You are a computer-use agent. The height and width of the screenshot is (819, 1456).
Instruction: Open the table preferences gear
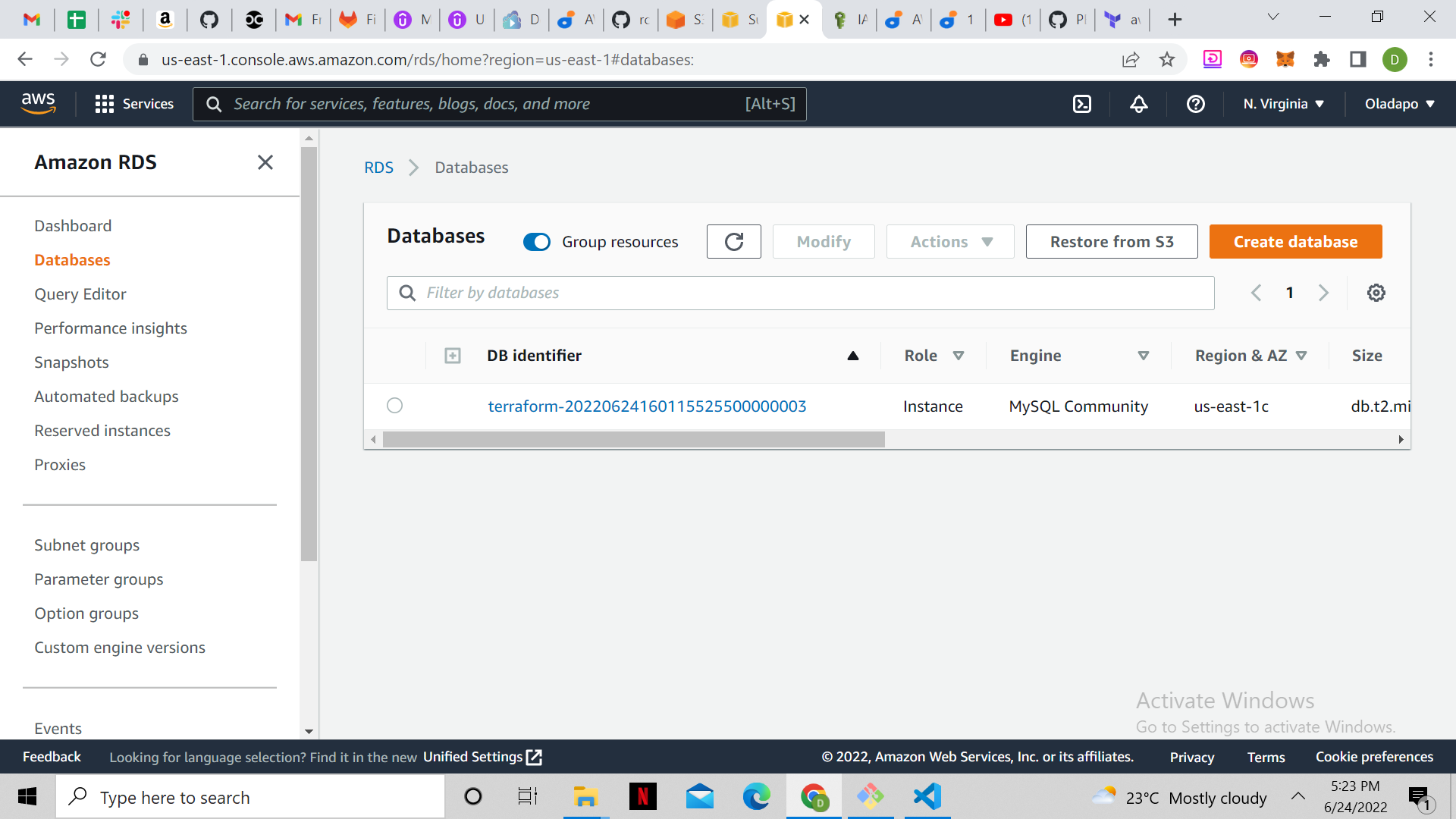(1376, 293)
